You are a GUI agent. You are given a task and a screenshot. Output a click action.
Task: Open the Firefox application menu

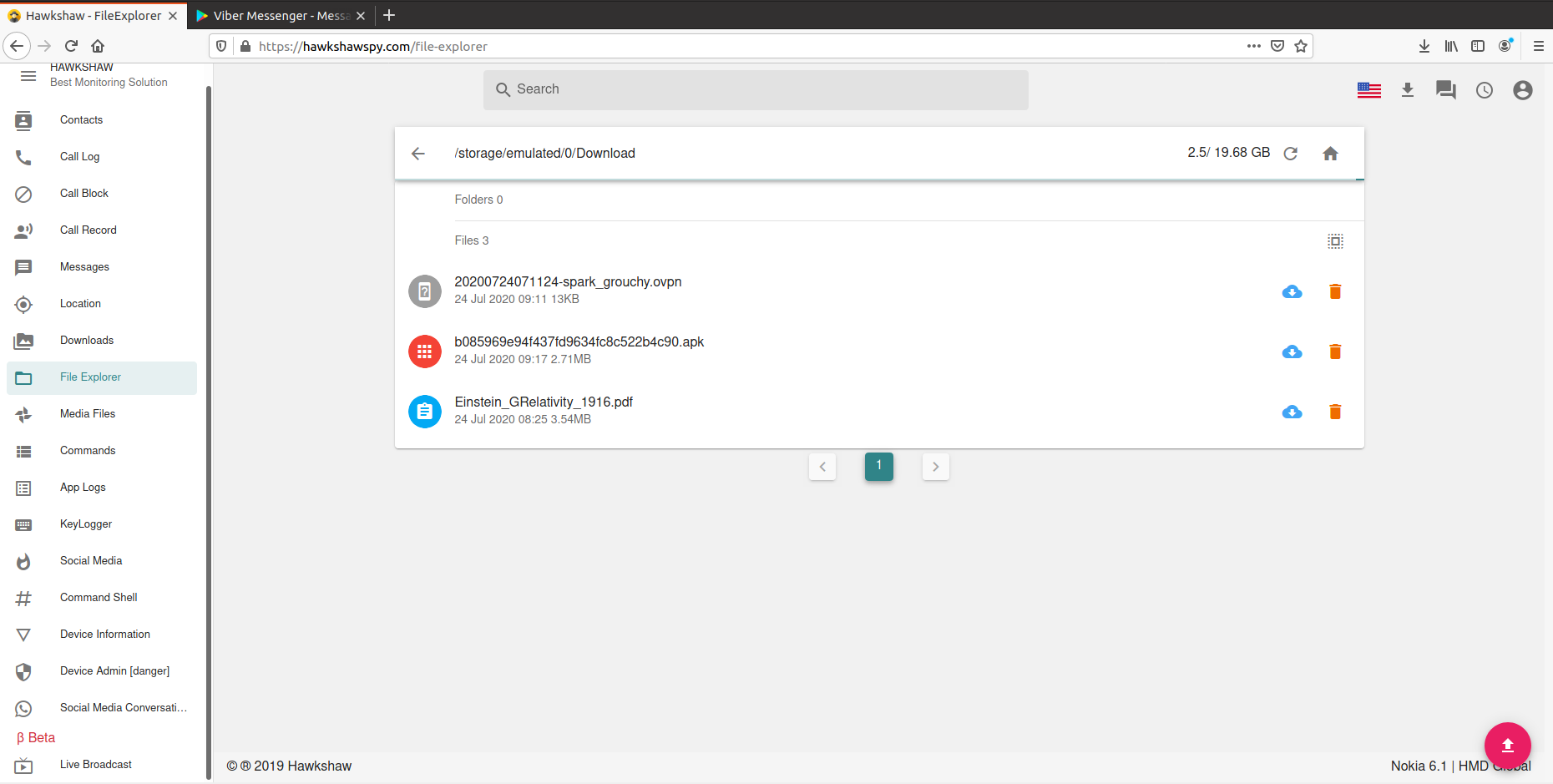point(1538,46)
